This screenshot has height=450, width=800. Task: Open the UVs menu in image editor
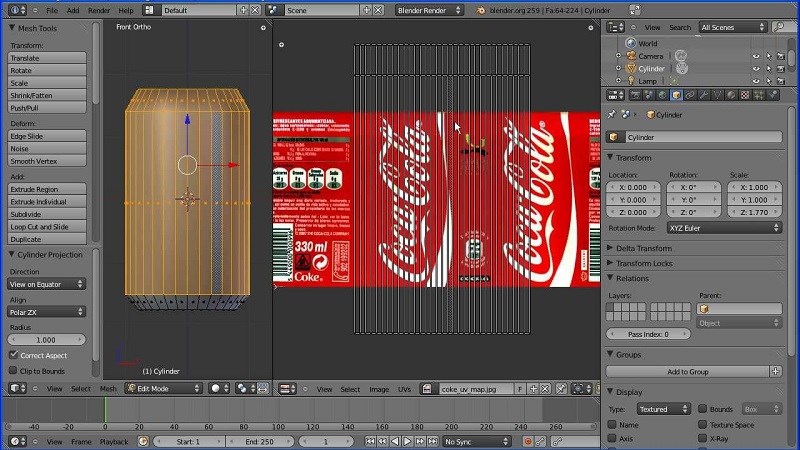[404, 389]
